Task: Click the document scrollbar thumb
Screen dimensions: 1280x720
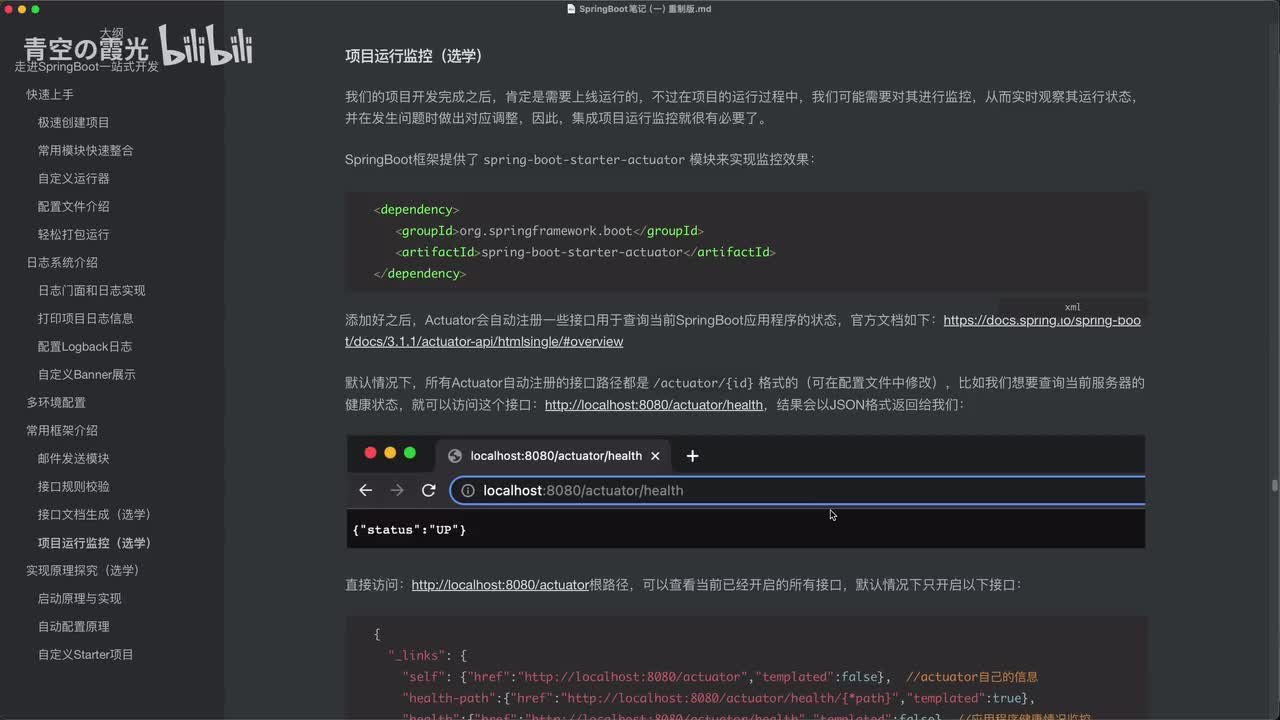Action: click(1275, 486)
